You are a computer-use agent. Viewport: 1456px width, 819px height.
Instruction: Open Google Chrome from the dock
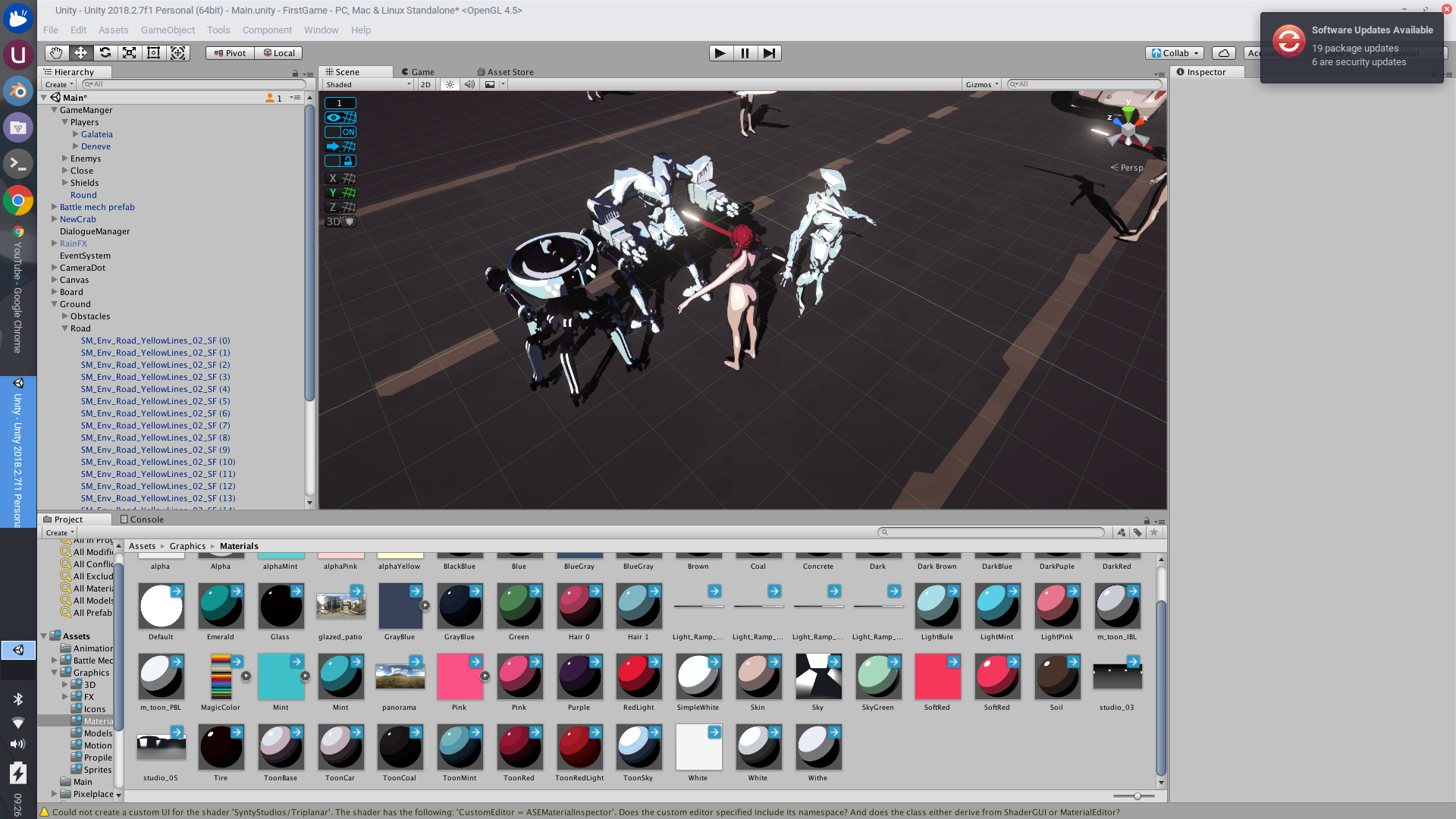(x=17, y=201)
